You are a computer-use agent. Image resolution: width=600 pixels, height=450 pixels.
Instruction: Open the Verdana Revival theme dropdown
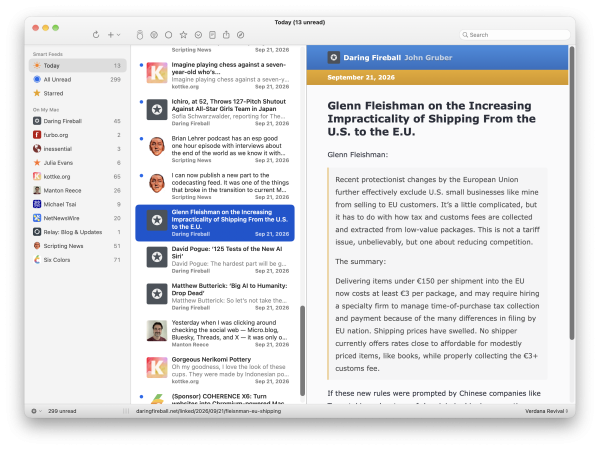(546, 411)
